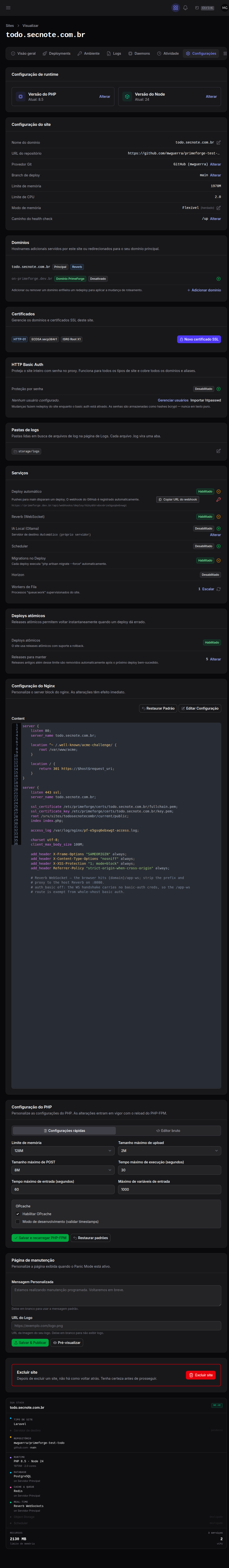The width and height of the screenshot is (229, 1568).
Task: Click Adicionar domínio link
Action: point(204,290)
